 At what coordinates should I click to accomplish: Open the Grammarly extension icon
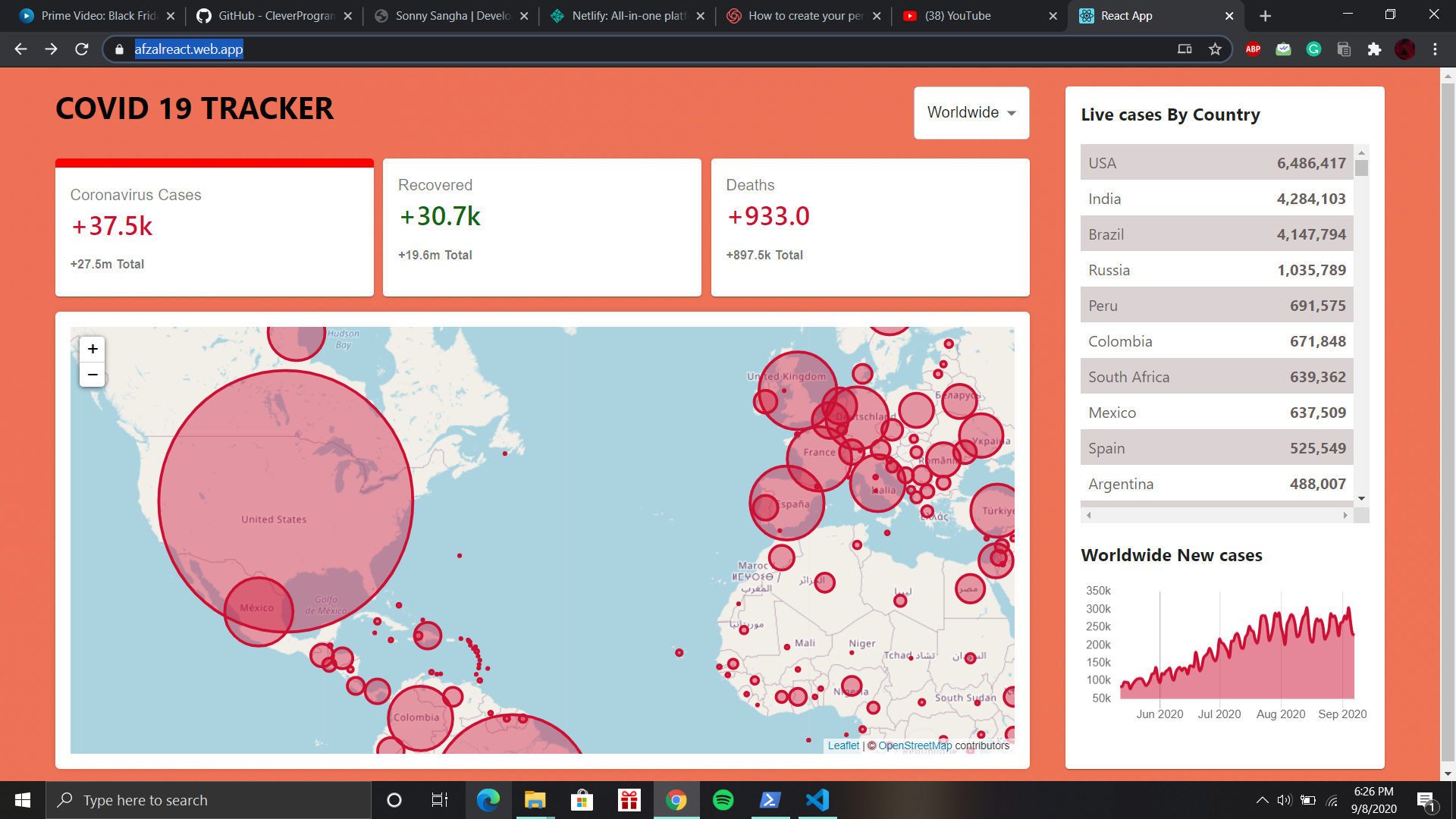[x=1313, y=49]
